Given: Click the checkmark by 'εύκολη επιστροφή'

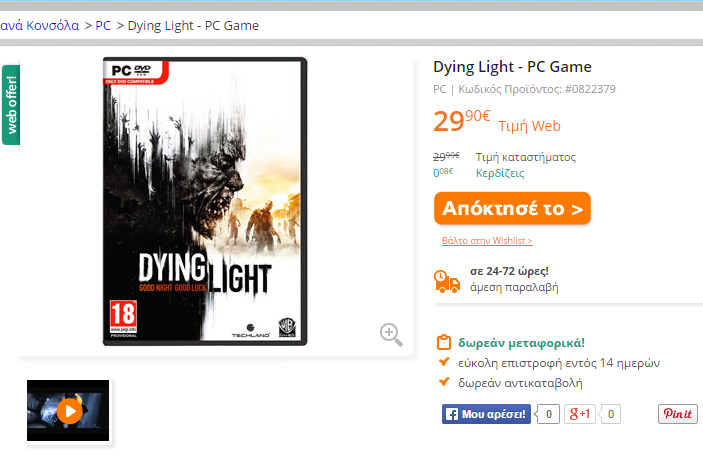Looking at the screenshot, I should (x=444, y=362).
